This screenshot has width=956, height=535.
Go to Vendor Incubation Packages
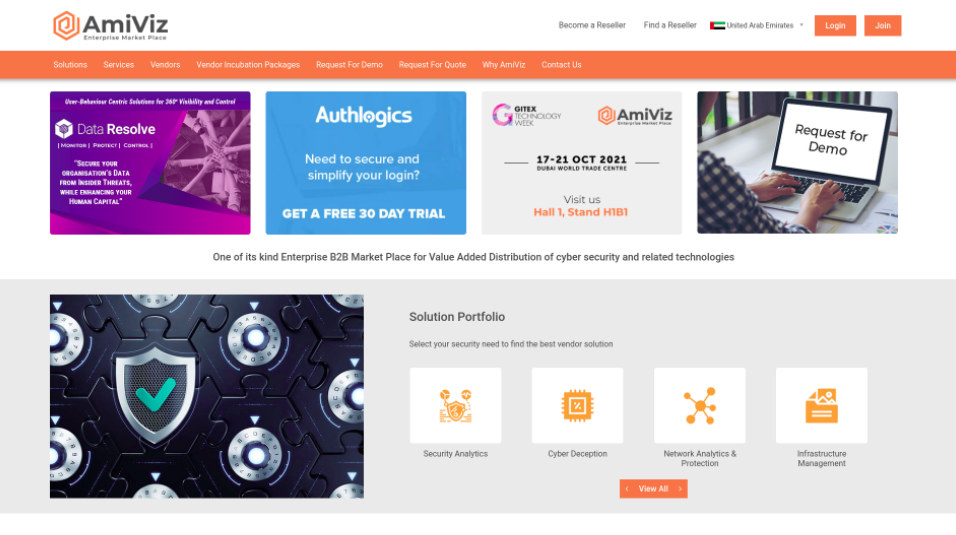click(248, 65)
